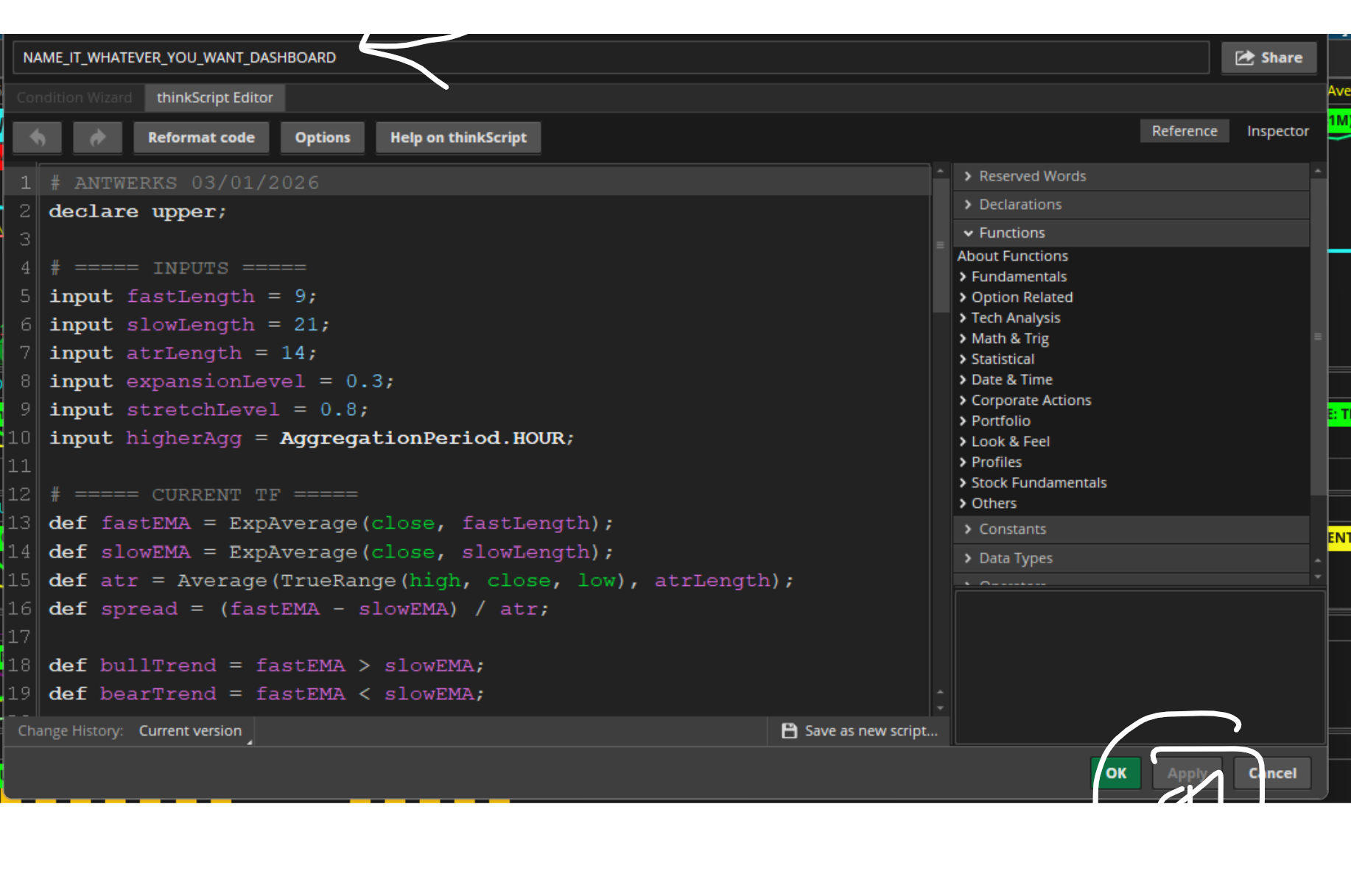Switch to the Condition Wizard tab
Screen dimensions: 1351x896
pyautogui.click(x=74, y=97)
